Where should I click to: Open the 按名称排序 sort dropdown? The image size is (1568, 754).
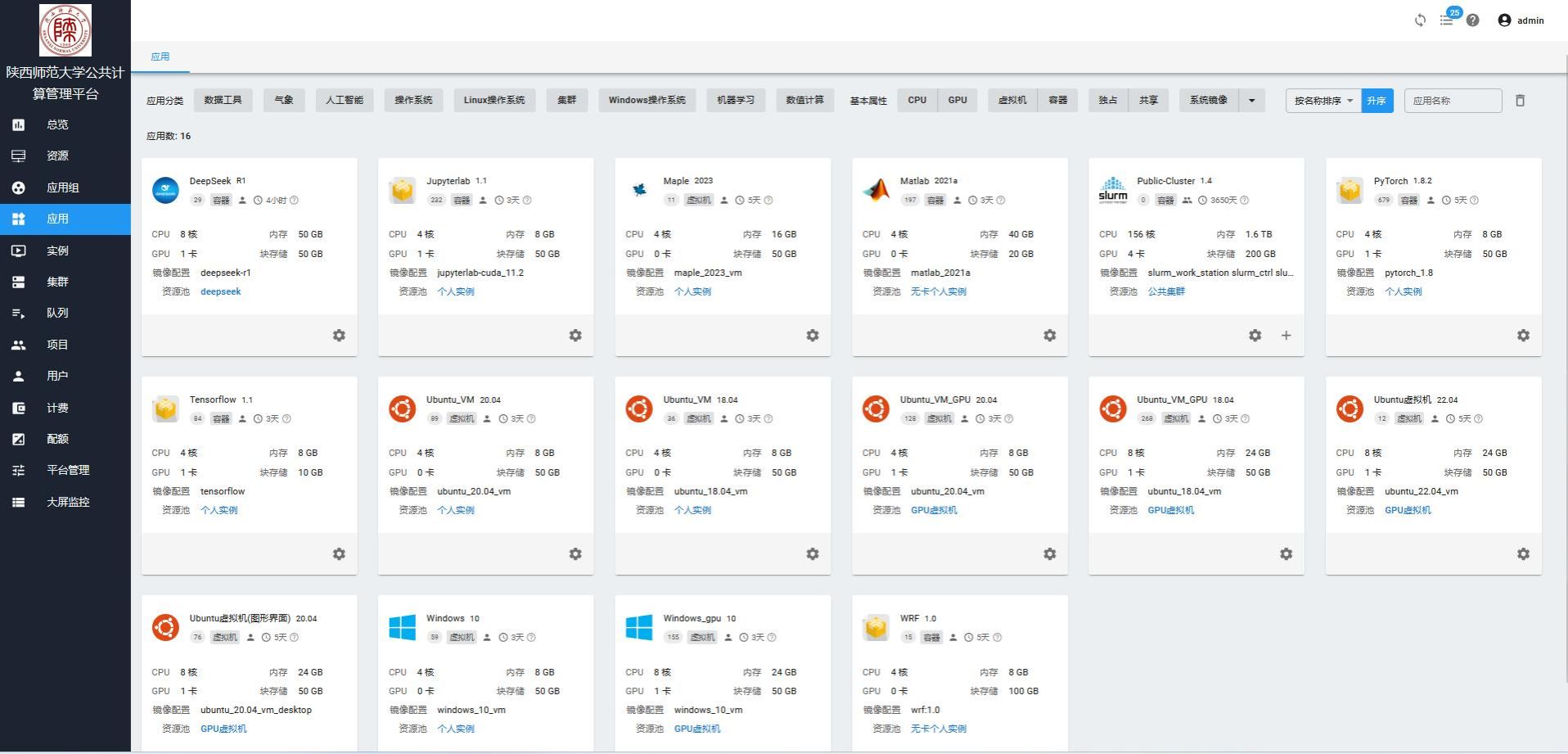pyautogui.click(x=1322, y=101)
